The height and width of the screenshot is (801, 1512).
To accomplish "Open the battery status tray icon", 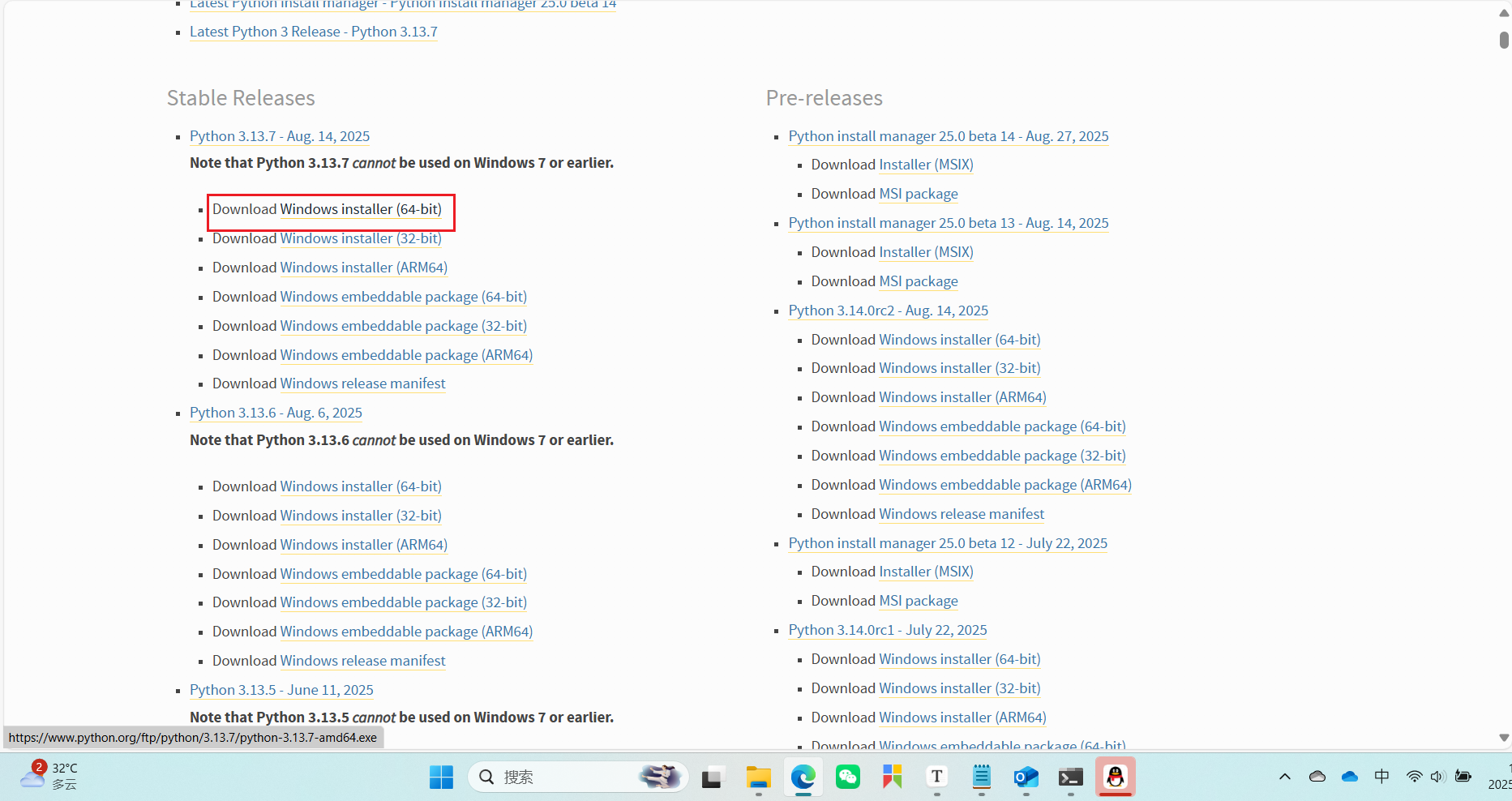I will click(x=1463, y=777).
